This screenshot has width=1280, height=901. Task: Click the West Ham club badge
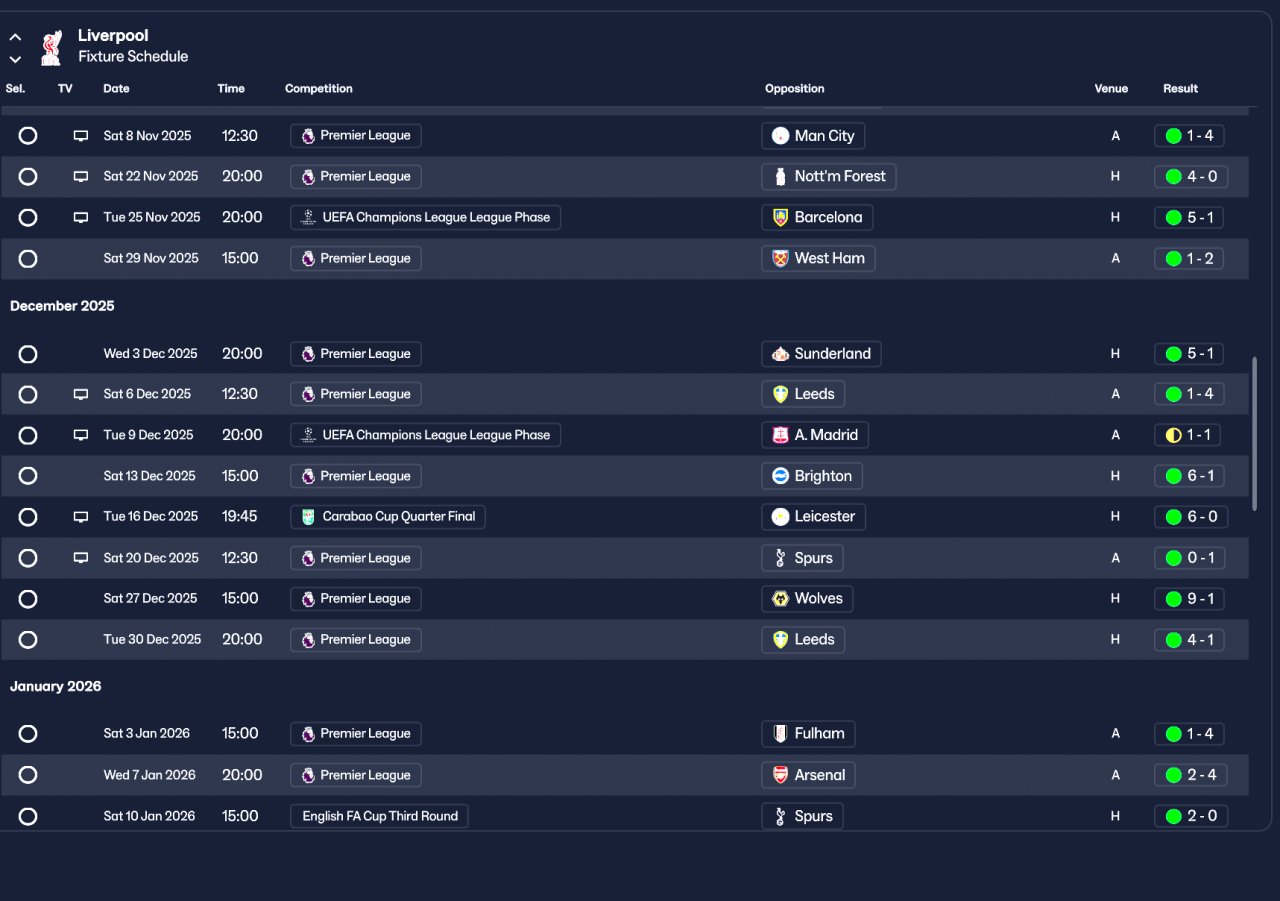(781, 258)
